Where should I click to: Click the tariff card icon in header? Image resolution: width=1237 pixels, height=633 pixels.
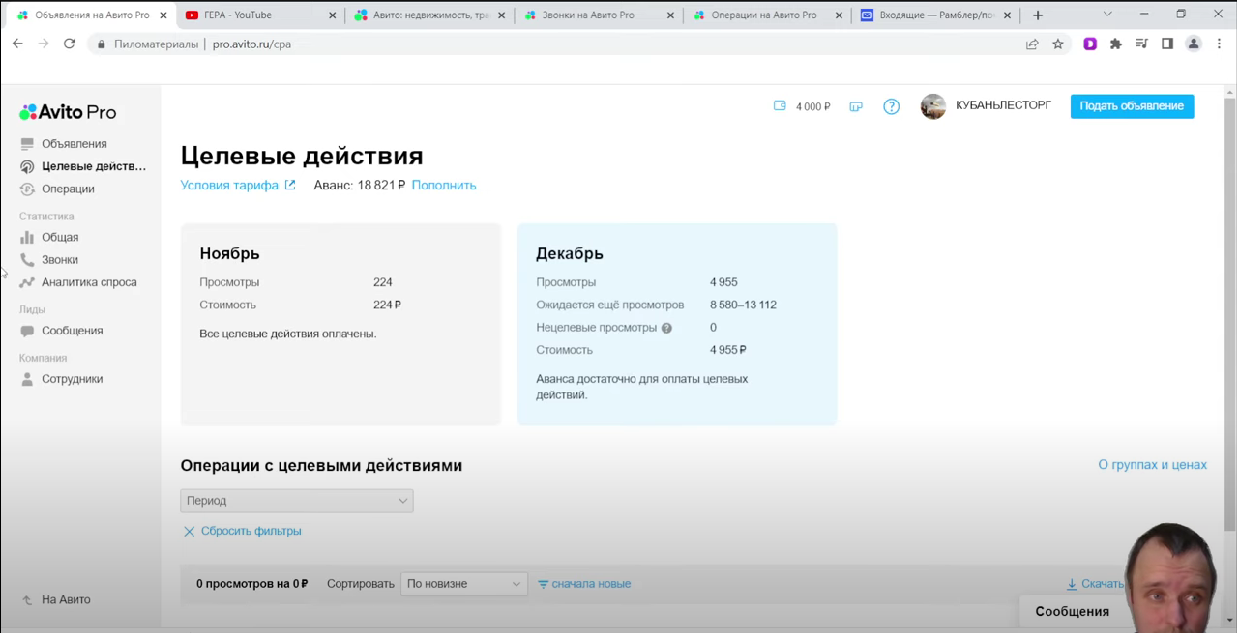click(x=856, y=107)
